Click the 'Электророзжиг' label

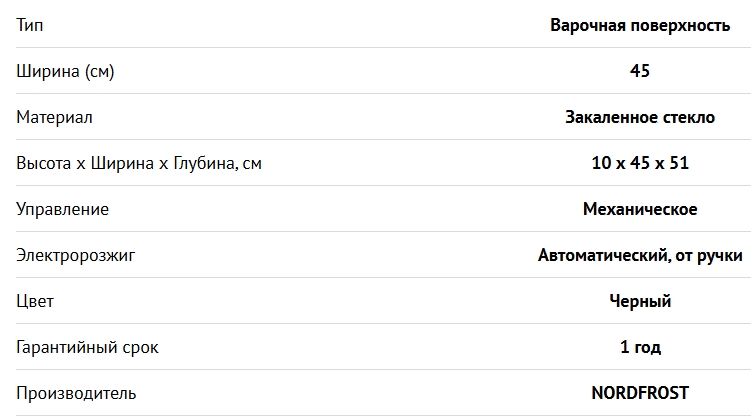[75, 255]
